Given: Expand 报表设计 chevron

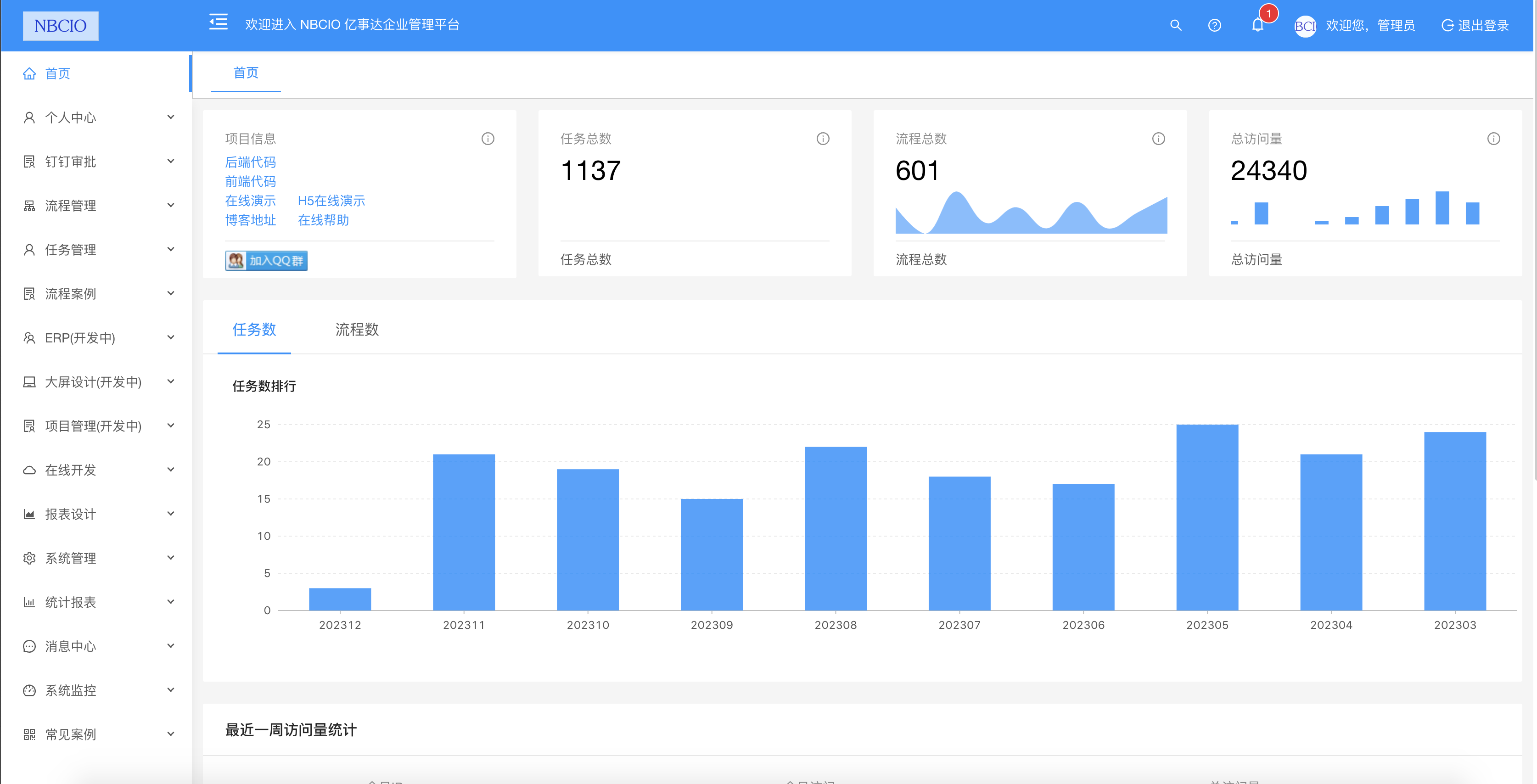Looking at the screenshot, I should pyautogui.click(x=171, y=514).
